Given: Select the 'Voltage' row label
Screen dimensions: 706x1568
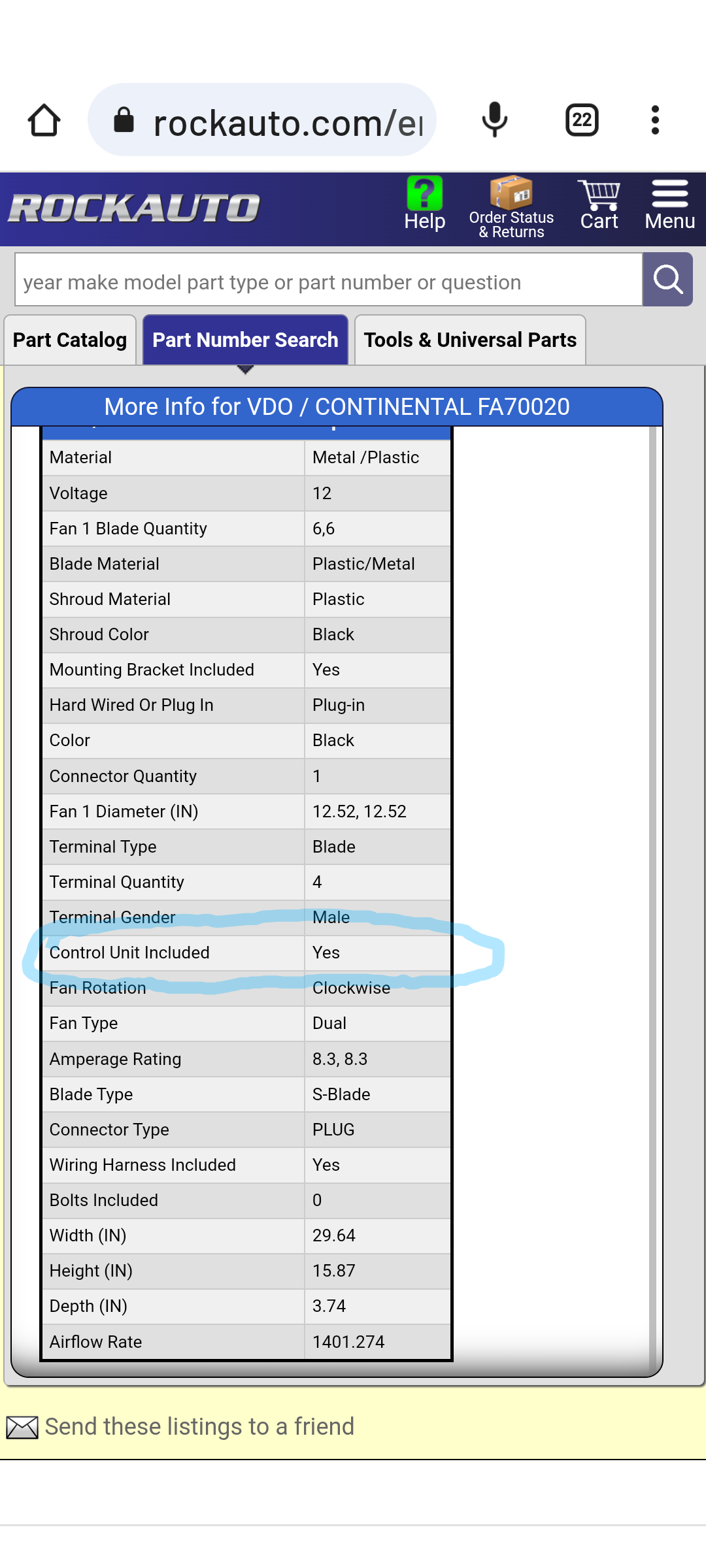Looking at the screenshot, I should tap(78, 493).
